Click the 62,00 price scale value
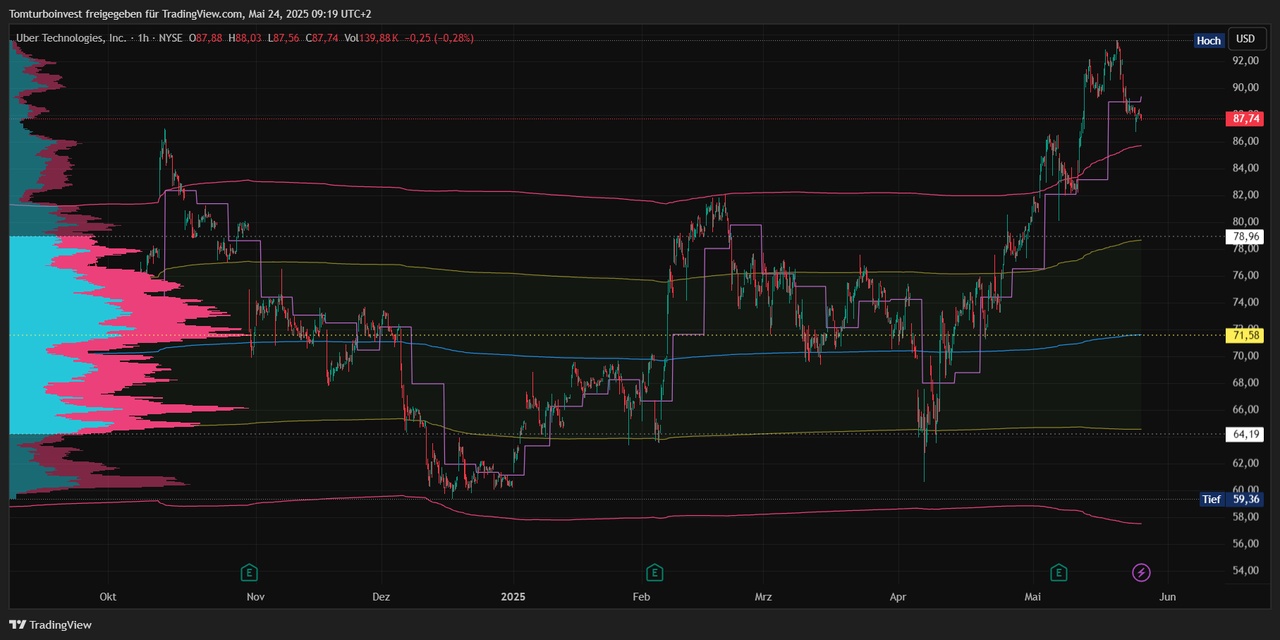 click(1245, 463)
